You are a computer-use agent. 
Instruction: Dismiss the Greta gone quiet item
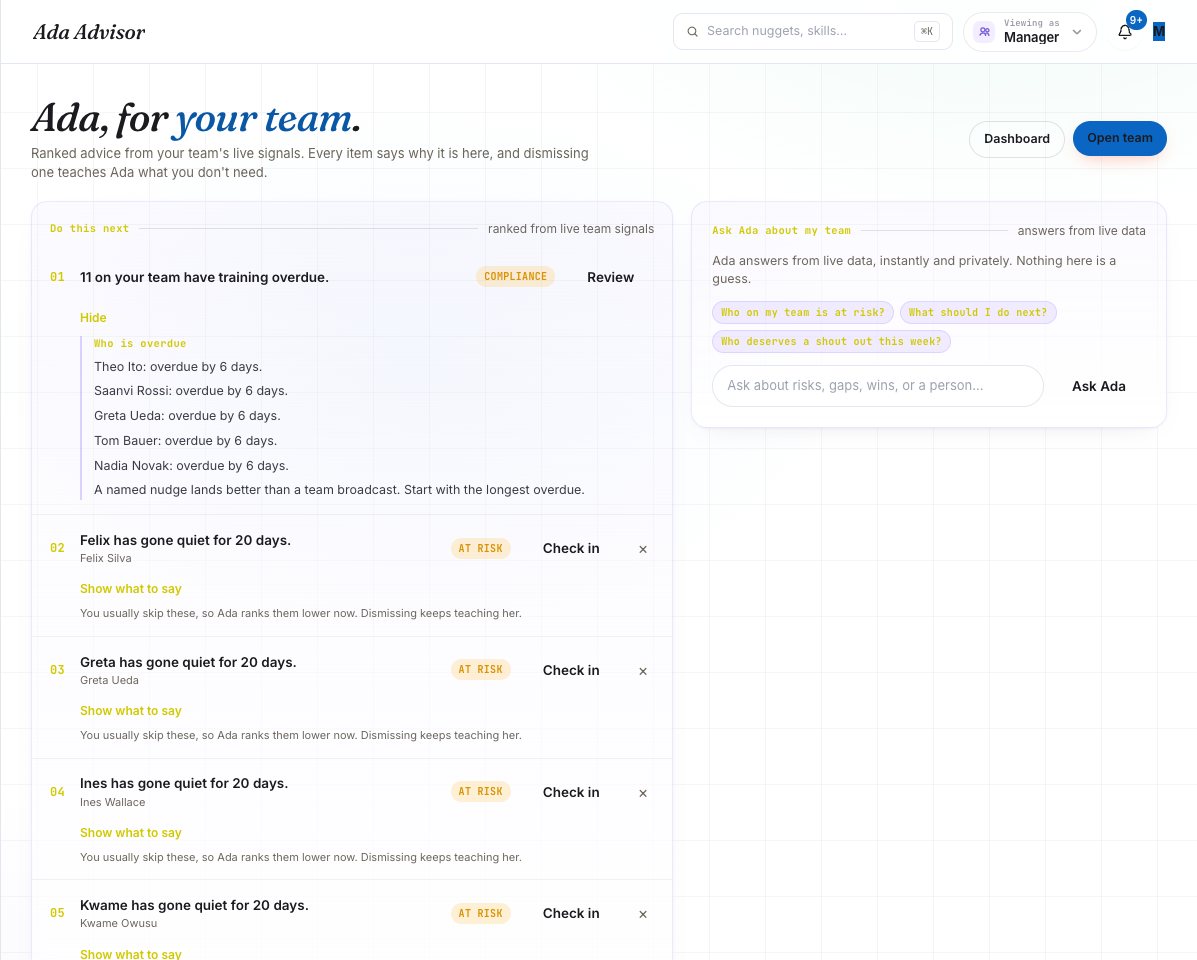pyautogui.click(x=643, y=672)
